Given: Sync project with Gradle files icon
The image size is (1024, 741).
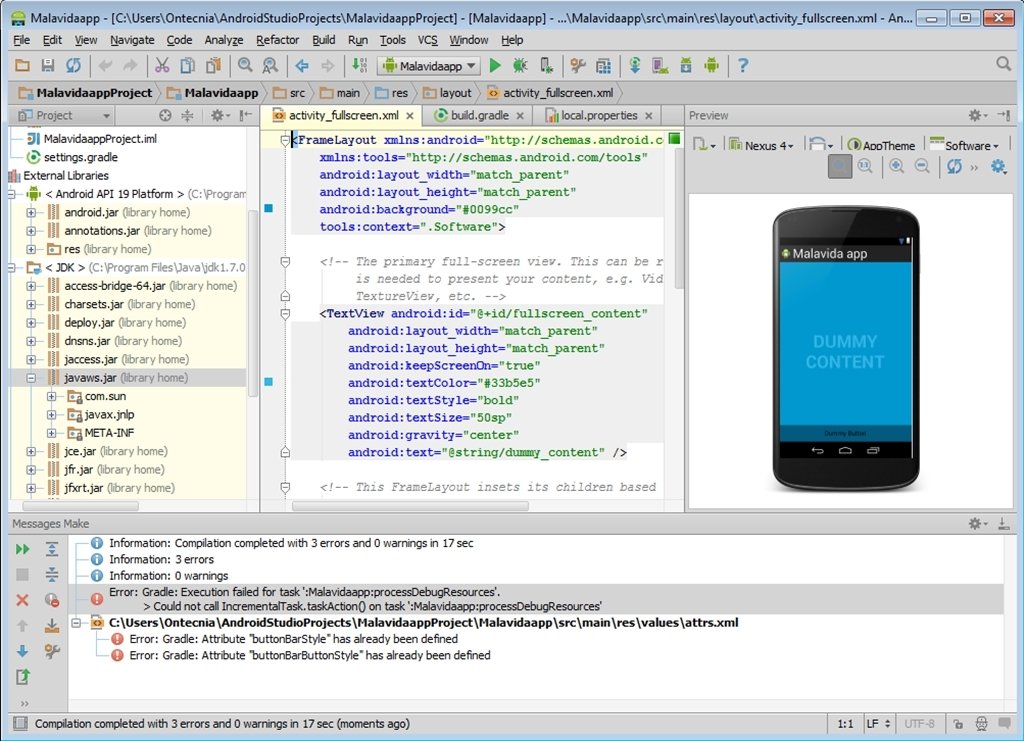Looking at the screenshot, I should (x=636, y=65).
